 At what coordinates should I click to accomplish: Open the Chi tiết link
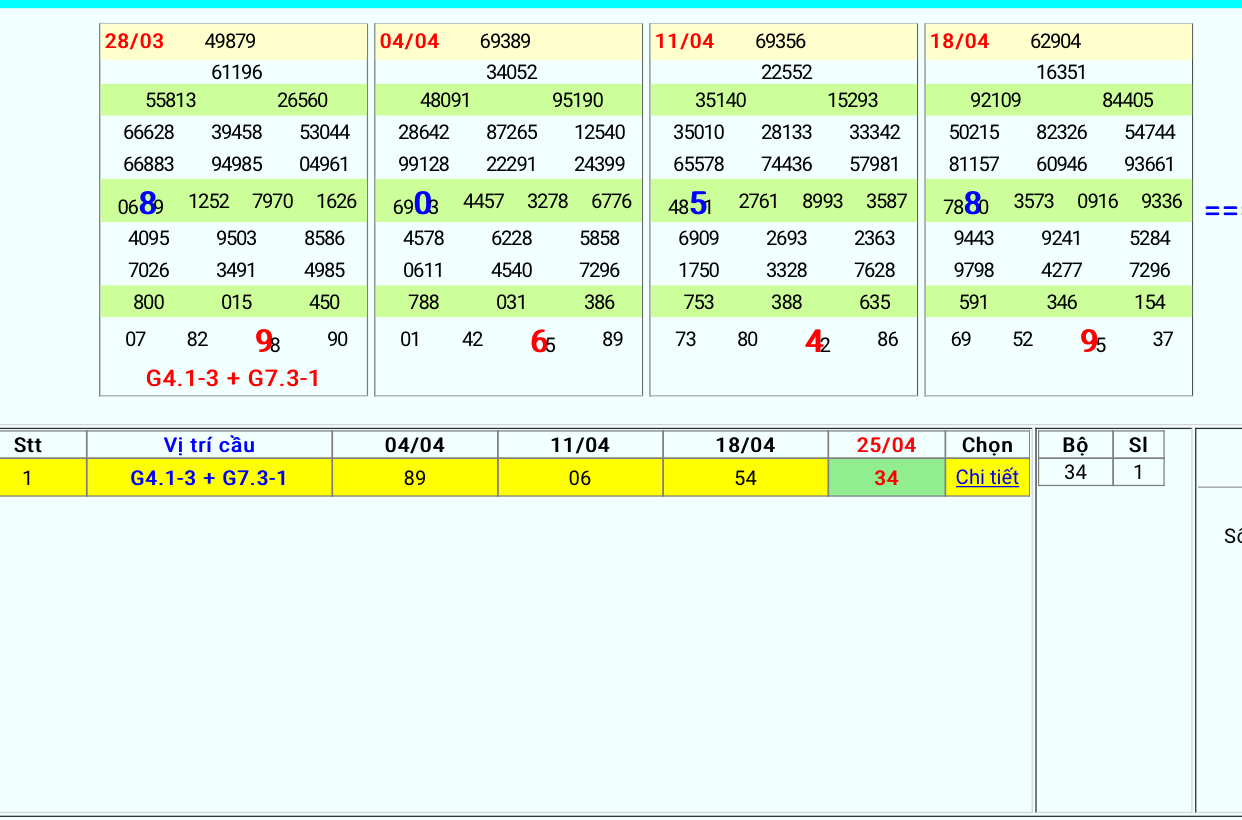point(987,478)
